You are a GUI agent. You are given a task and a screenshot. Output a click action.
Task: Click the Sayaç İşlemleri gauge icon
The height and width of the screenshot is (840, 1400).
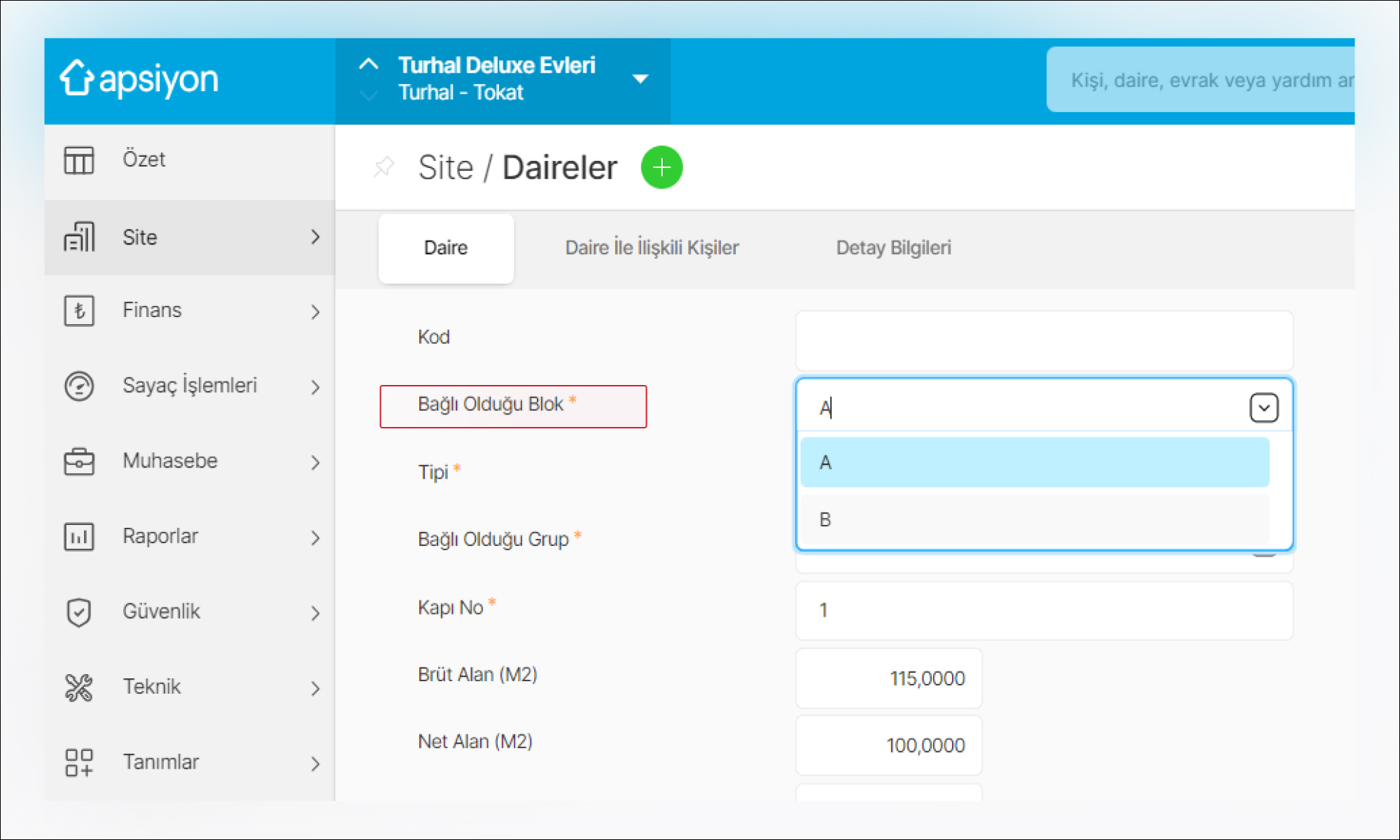pos(79,386)
